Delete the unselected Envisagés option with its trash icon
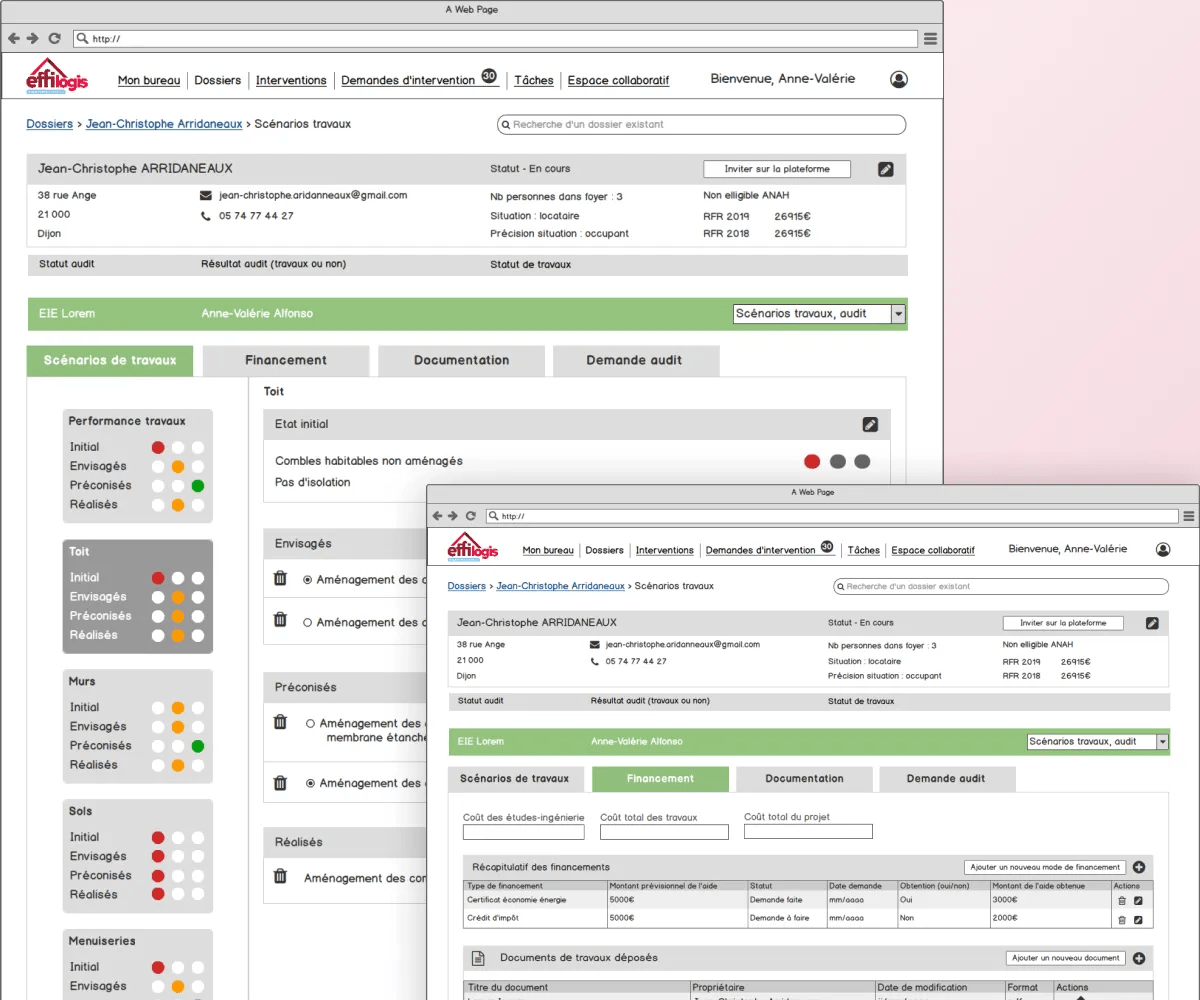Viewport: 1200px width, 1000px height. (x=280, y=620)
